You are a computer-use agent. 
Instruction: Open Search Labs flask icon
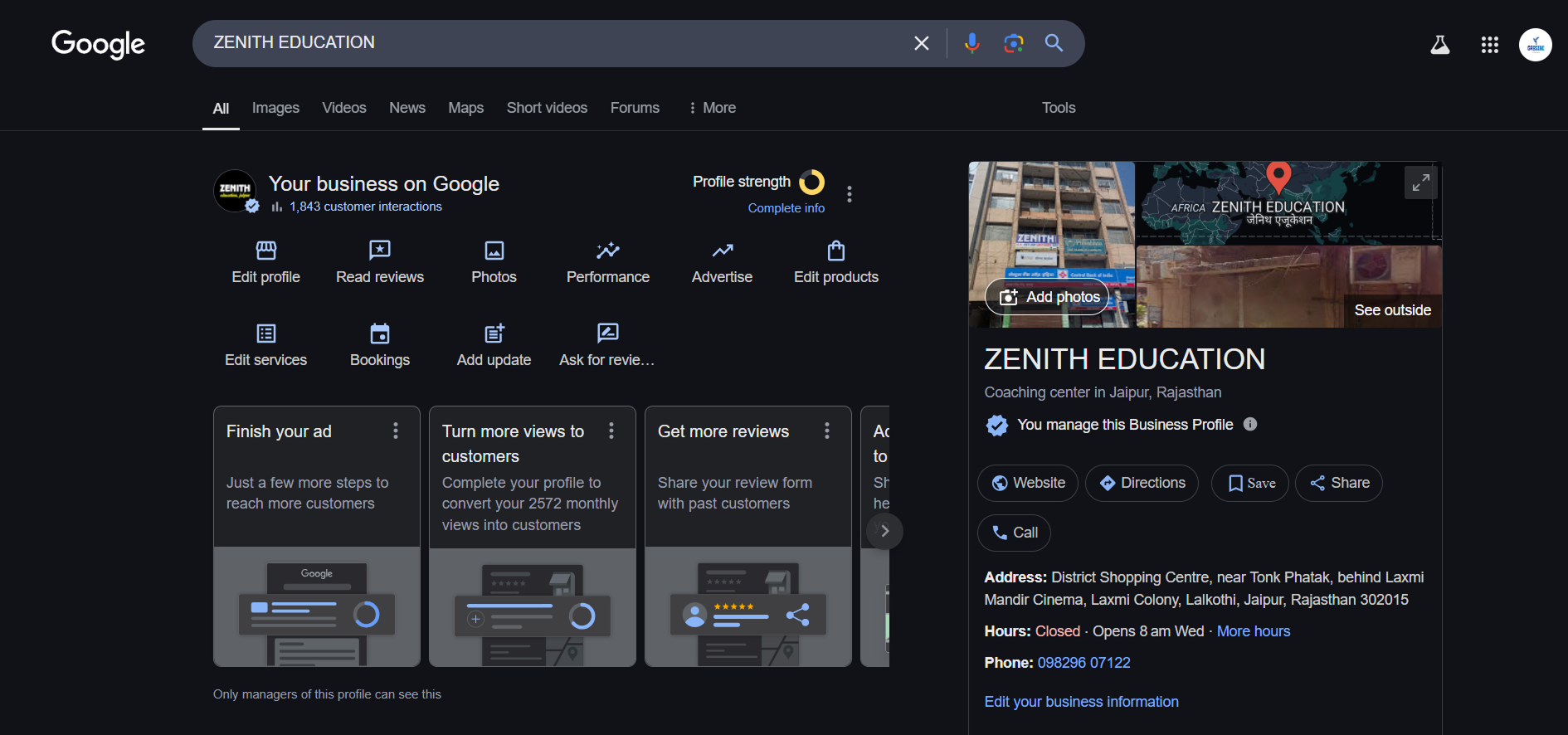click(1440, 45)
